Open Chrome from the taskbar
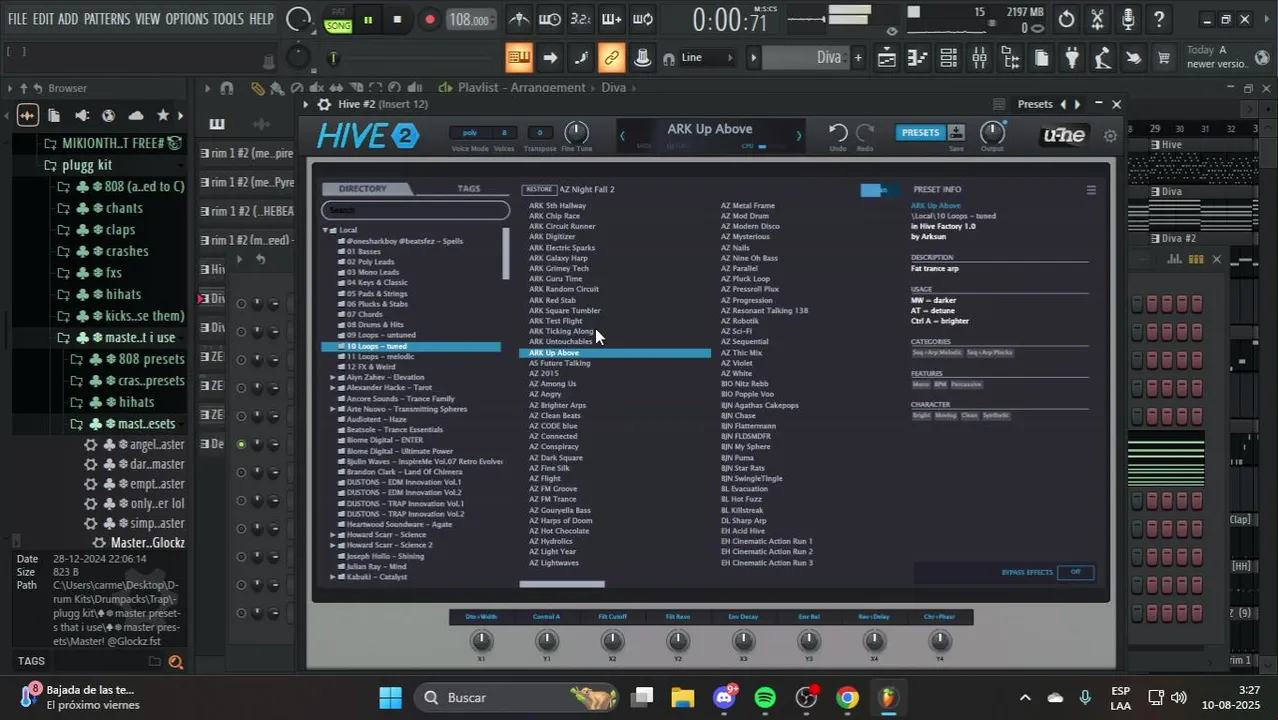The height and width of the screenshot is (720, 1278). pos(847,698)
